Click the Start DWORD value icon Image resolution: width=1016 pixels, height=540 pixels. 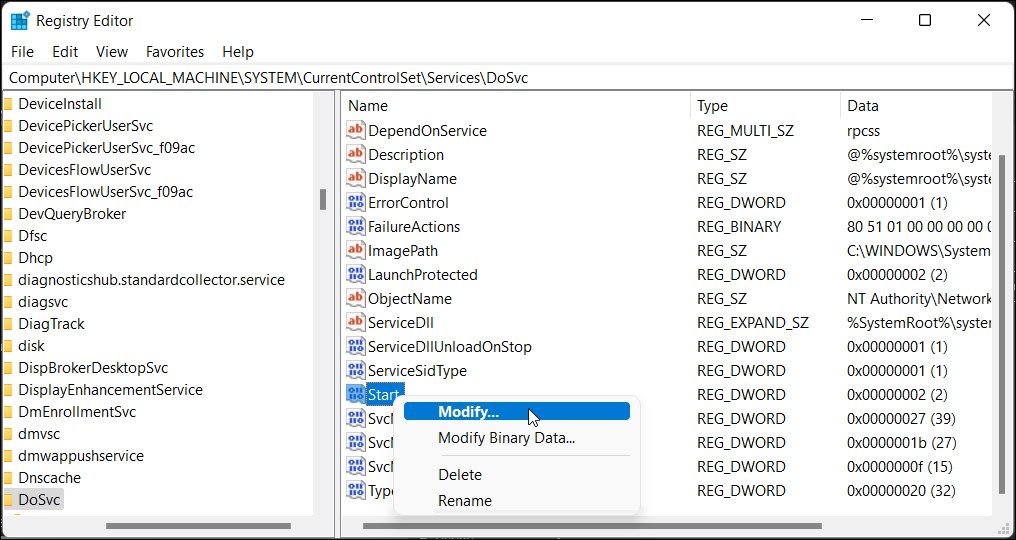[x=356, y=394]
